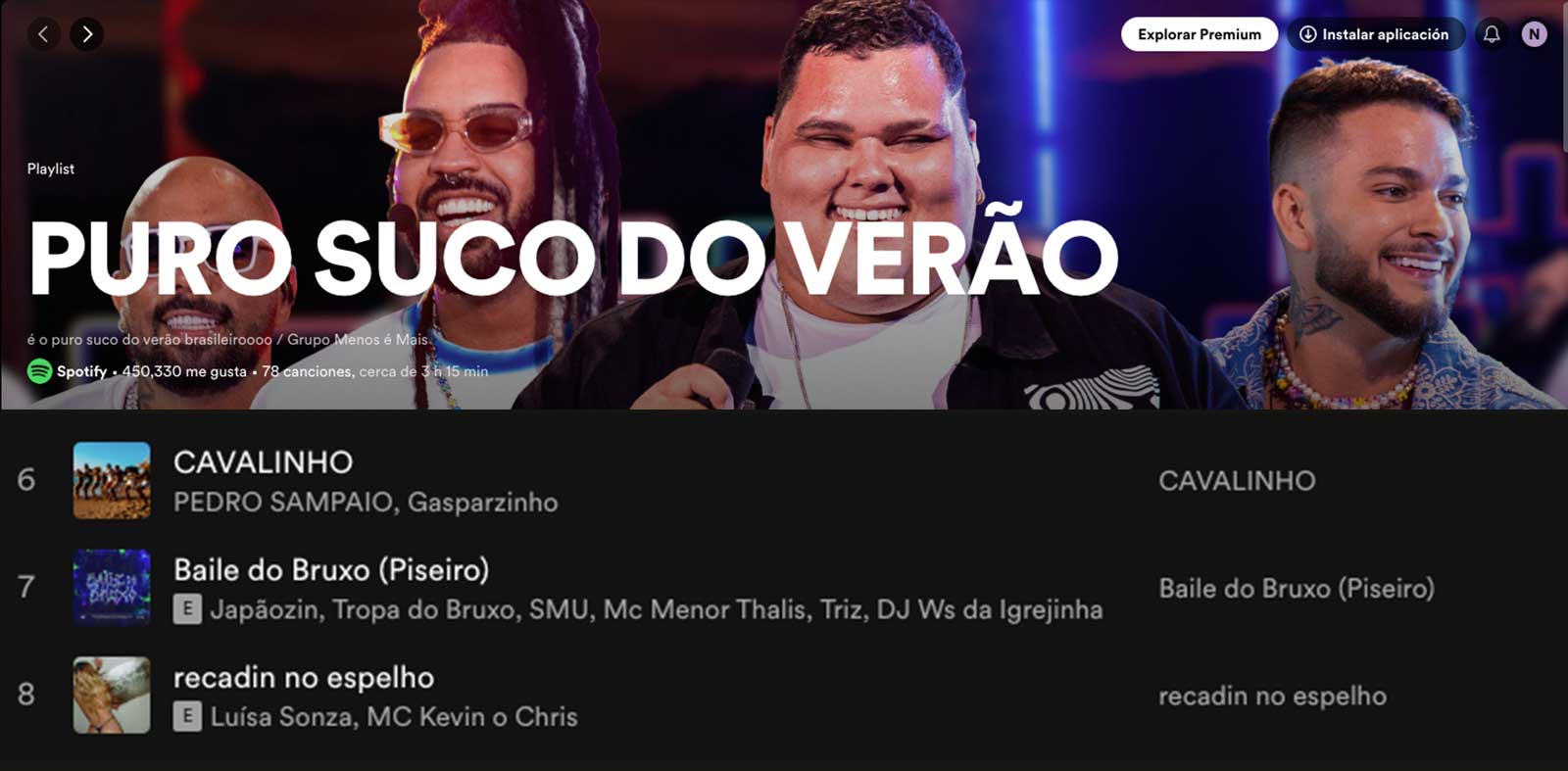The image size is (1568, 771).
Task: Open artist PEDRO SAMPAIO
Action: click(x=283, y=503)
